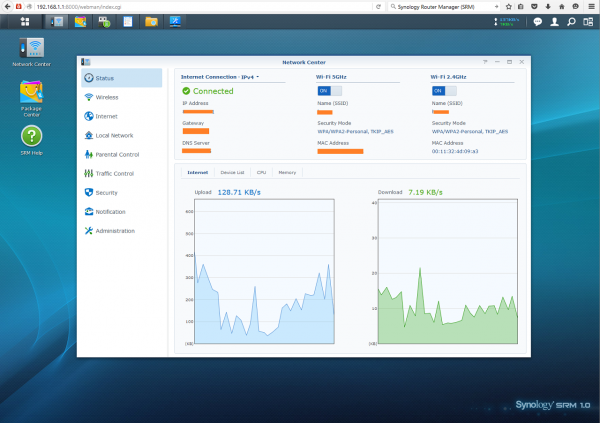
Task: Click the Wi-Fi 5GHz Security Mode value
Action: point(355,132)
